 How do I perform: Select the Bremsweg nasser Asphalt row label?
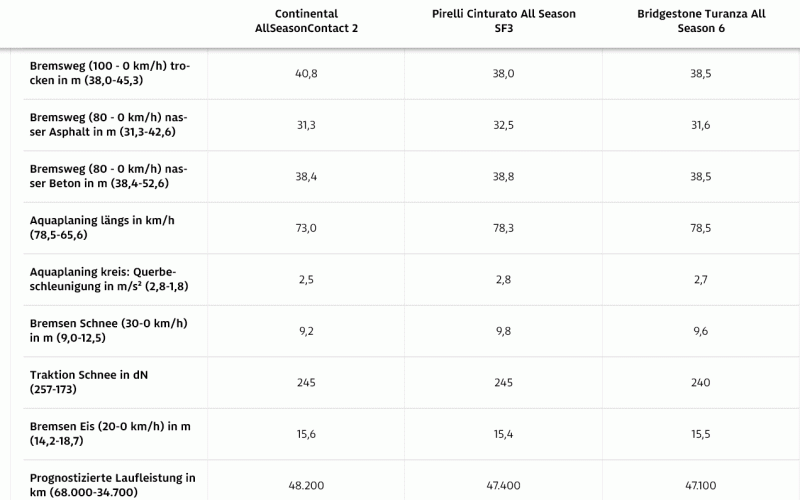[x=109, y=125]
